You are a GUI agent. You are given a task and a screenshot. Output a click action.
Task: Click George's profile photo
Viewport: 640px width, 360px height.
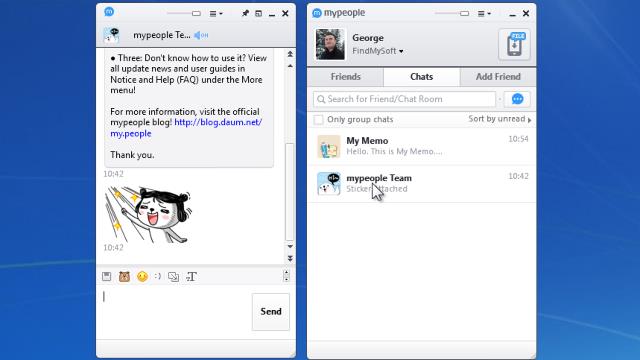click(330, 44)
